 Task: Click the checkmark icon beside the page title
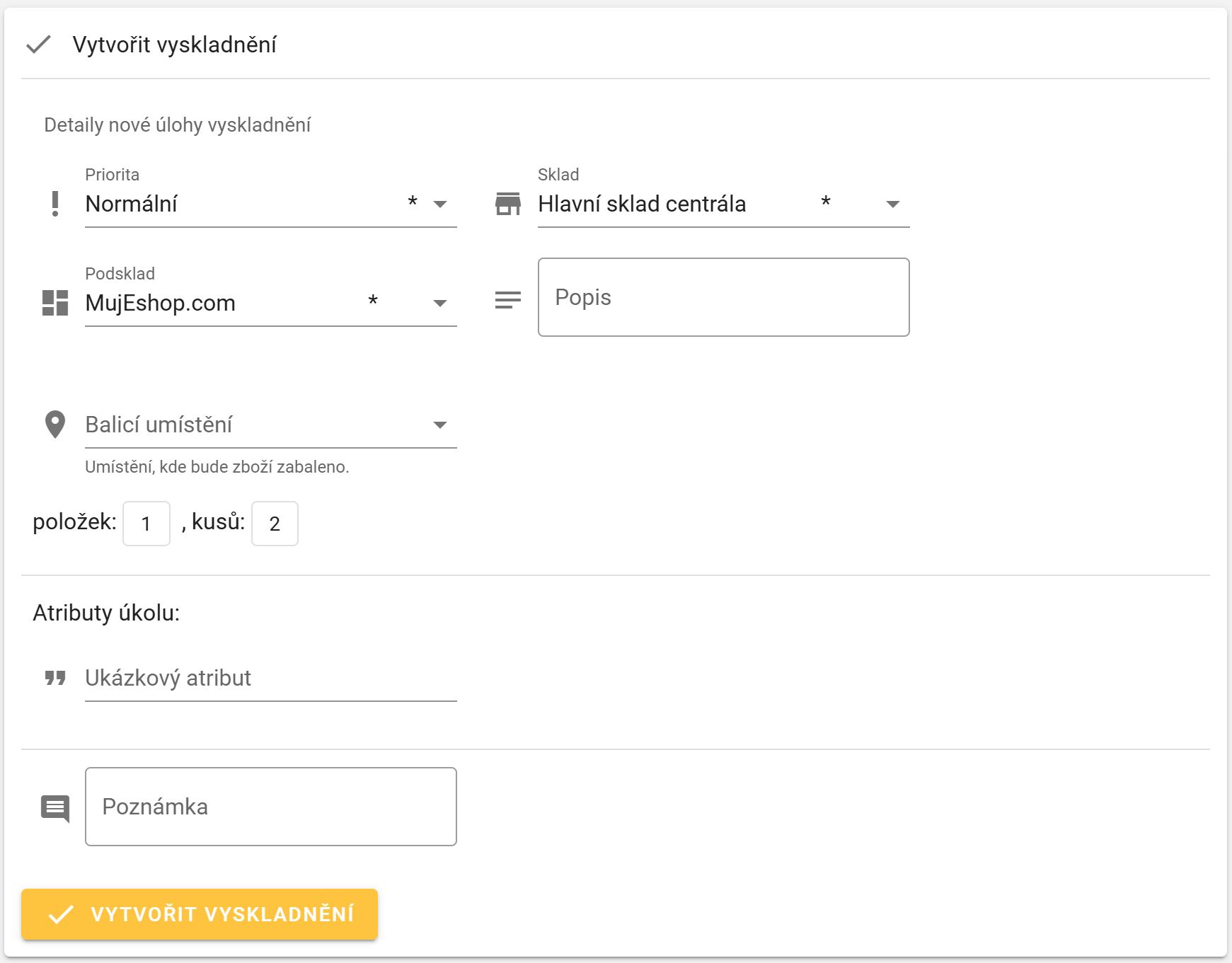tap(38, 45)
